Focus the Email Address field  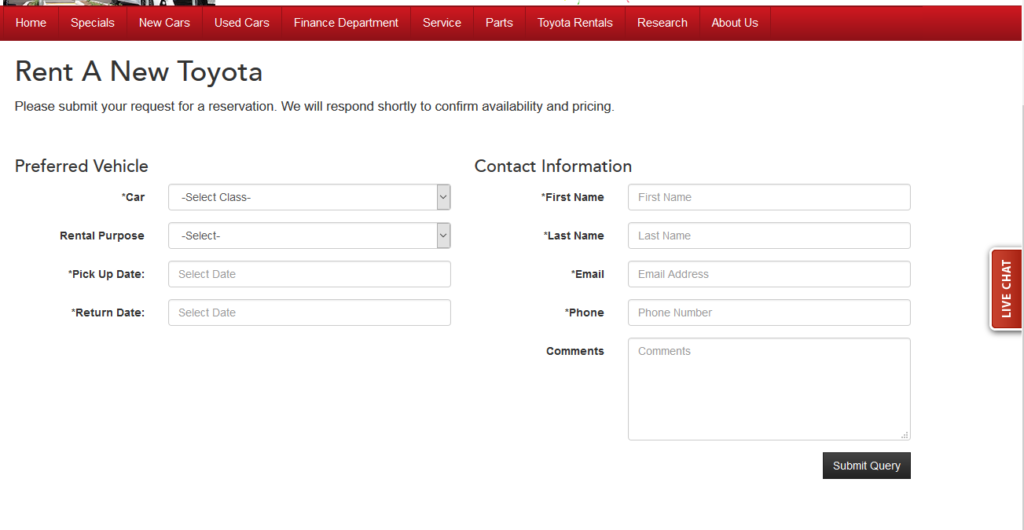pos(769,274)
